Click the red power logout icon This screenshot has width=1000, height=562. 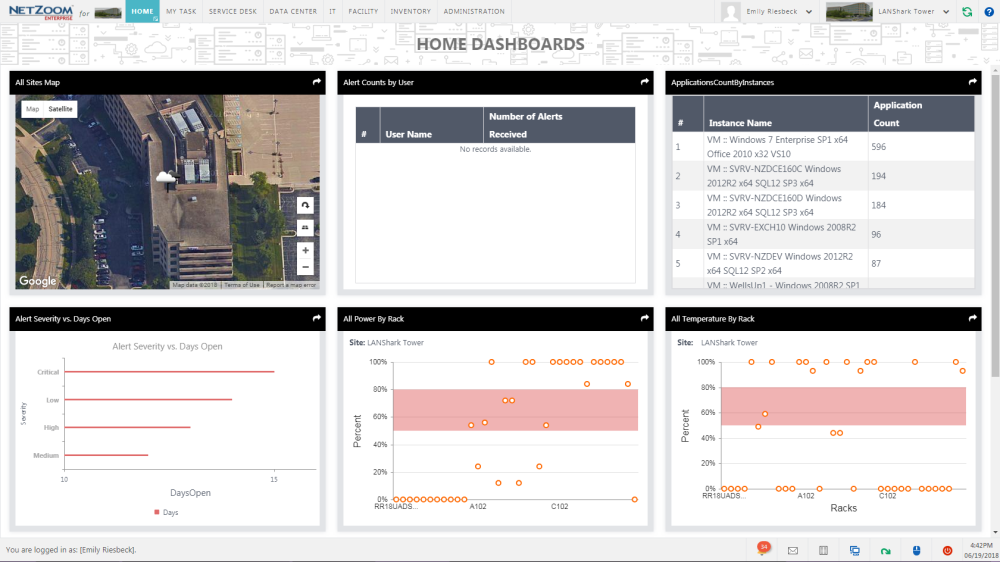(947, 550)
